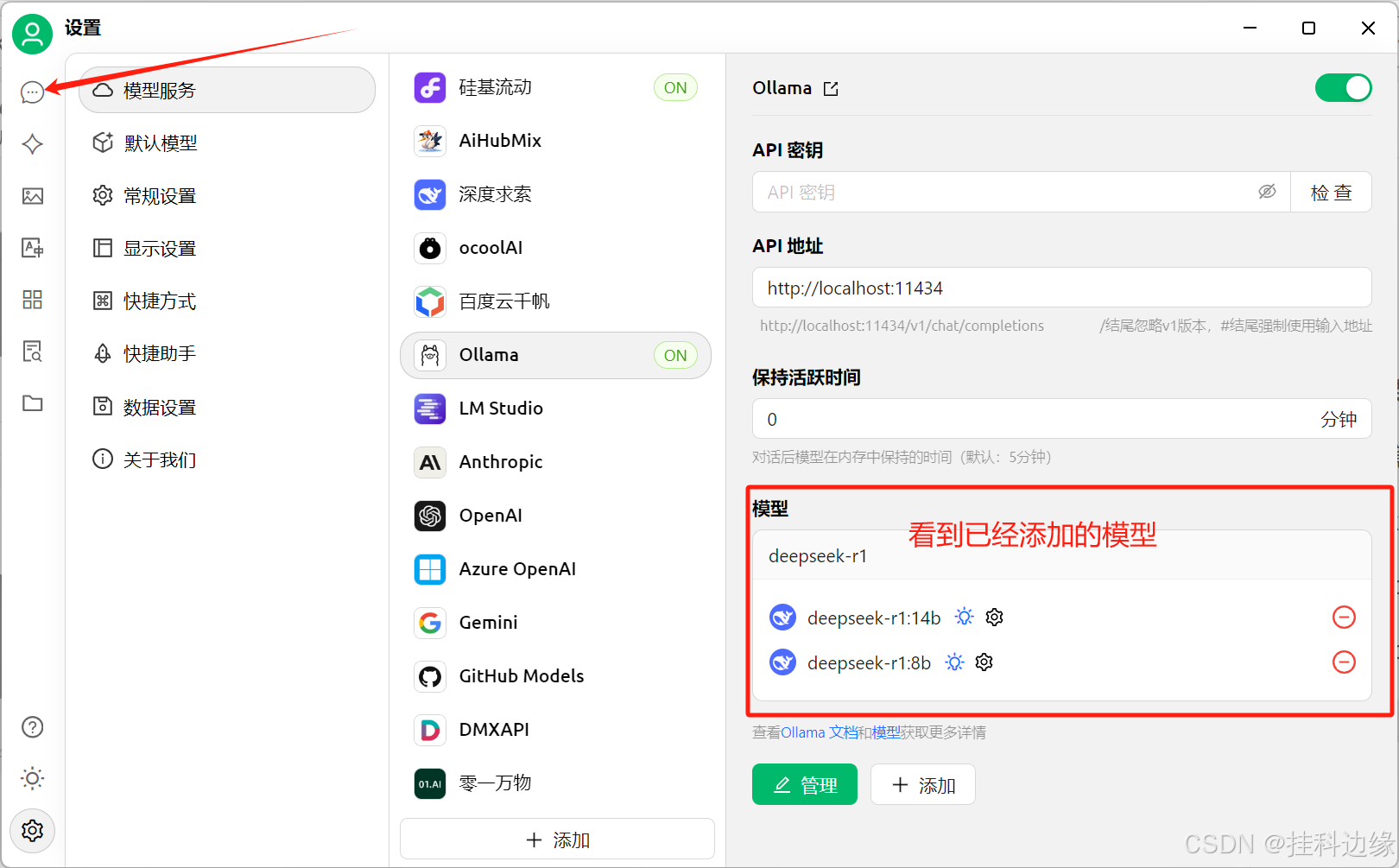
Task: Toggle the sun theme icon in sidebar
Action: tap(33, 779)
